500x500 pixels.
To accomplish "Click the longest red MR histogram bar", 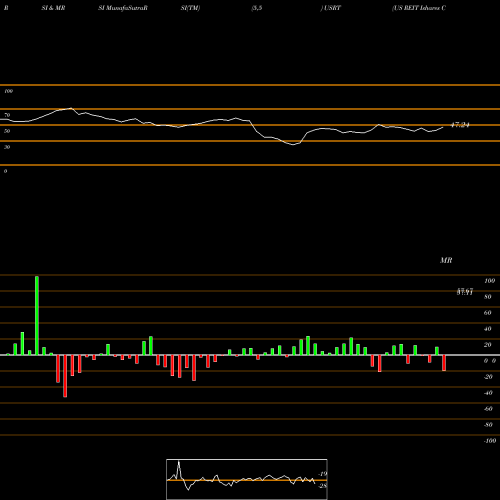I will point(65,376).
